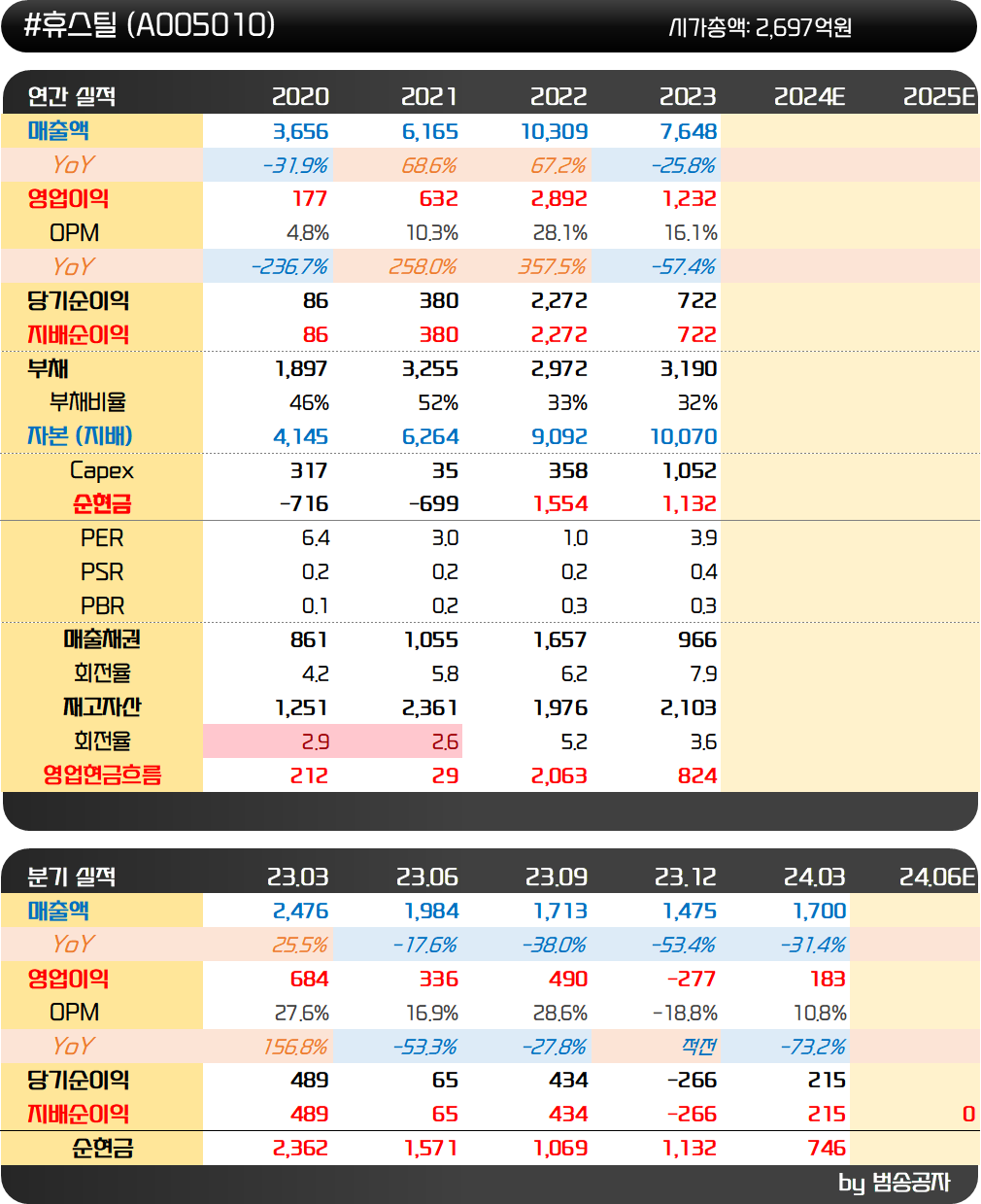Select the Capex value '1,052'

click(x=690, y=470)
